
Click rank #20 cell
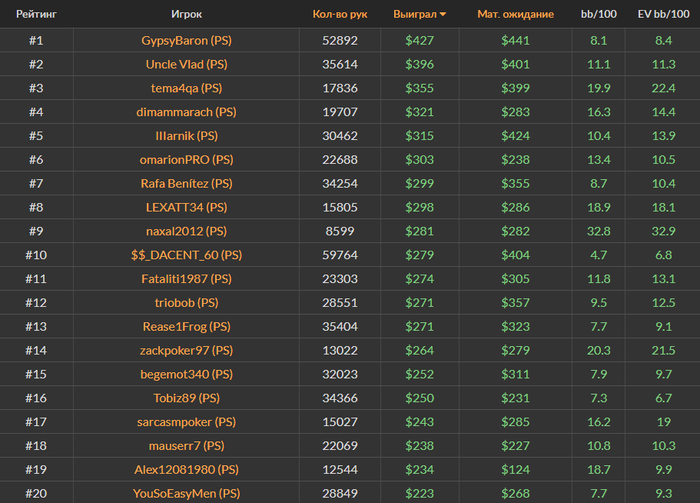(36, 494)
